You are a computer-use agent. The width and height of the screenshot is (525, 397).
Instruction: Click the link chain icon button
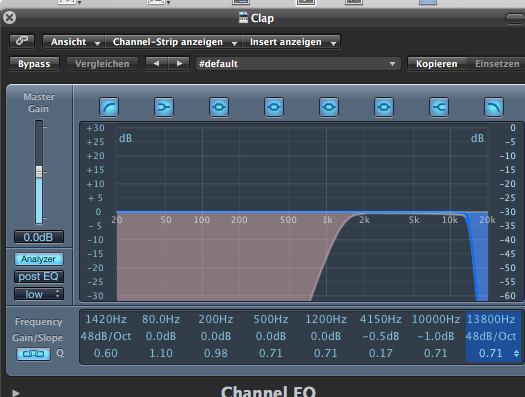22,41
